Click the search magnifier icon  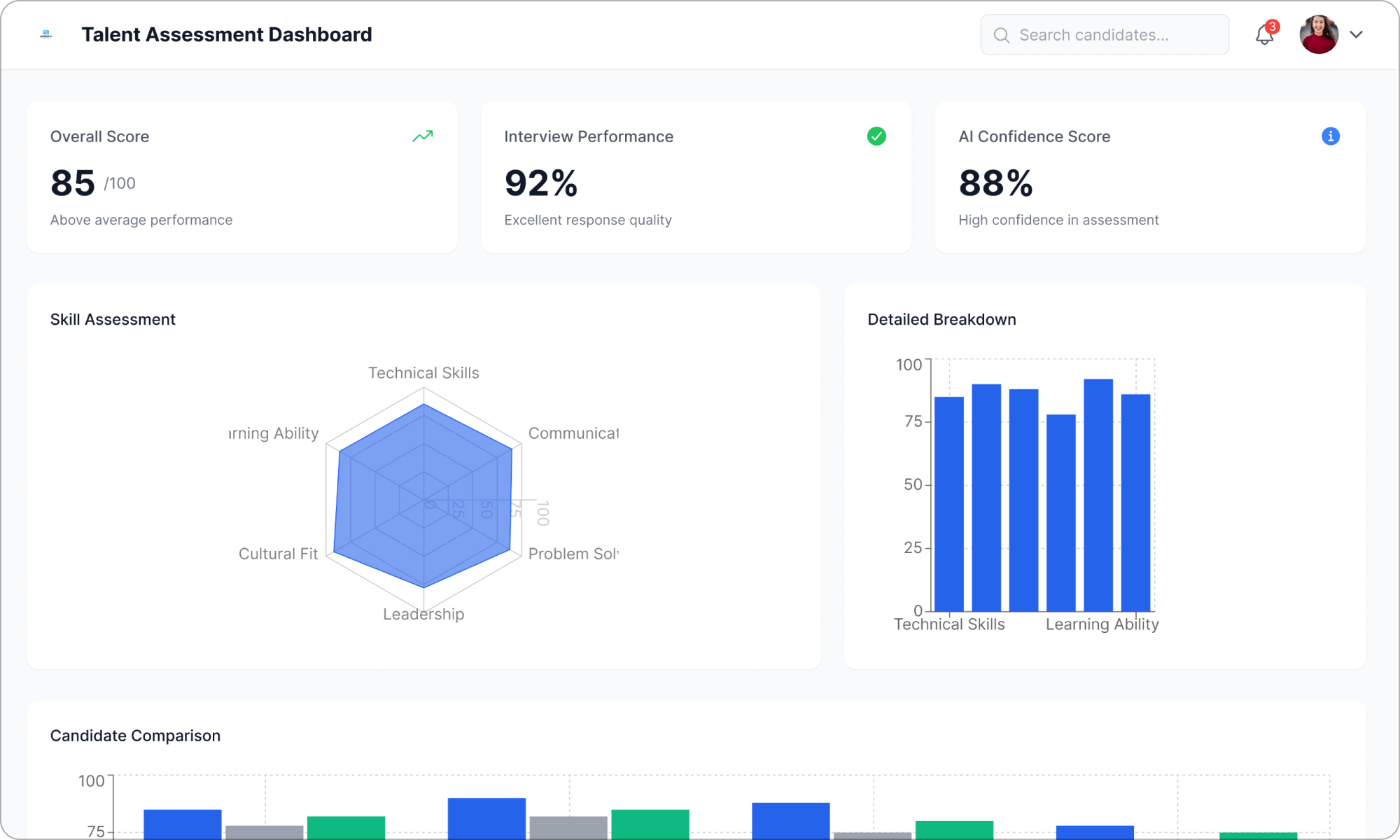point(1001,34)
